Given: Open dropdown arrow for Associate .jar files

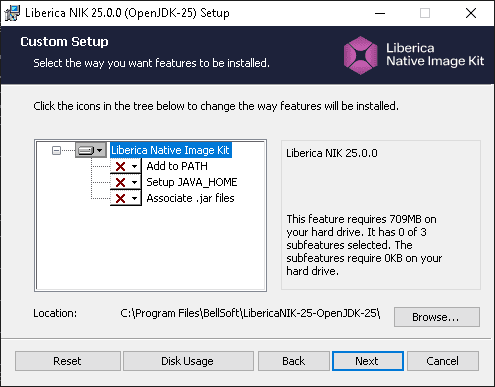Looking at the screenshot, I should (134, 198).
